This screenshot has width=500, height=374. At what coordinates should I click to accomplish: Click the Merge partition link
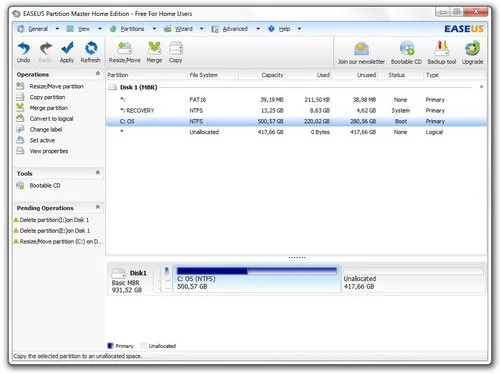[x=49, y=108]
